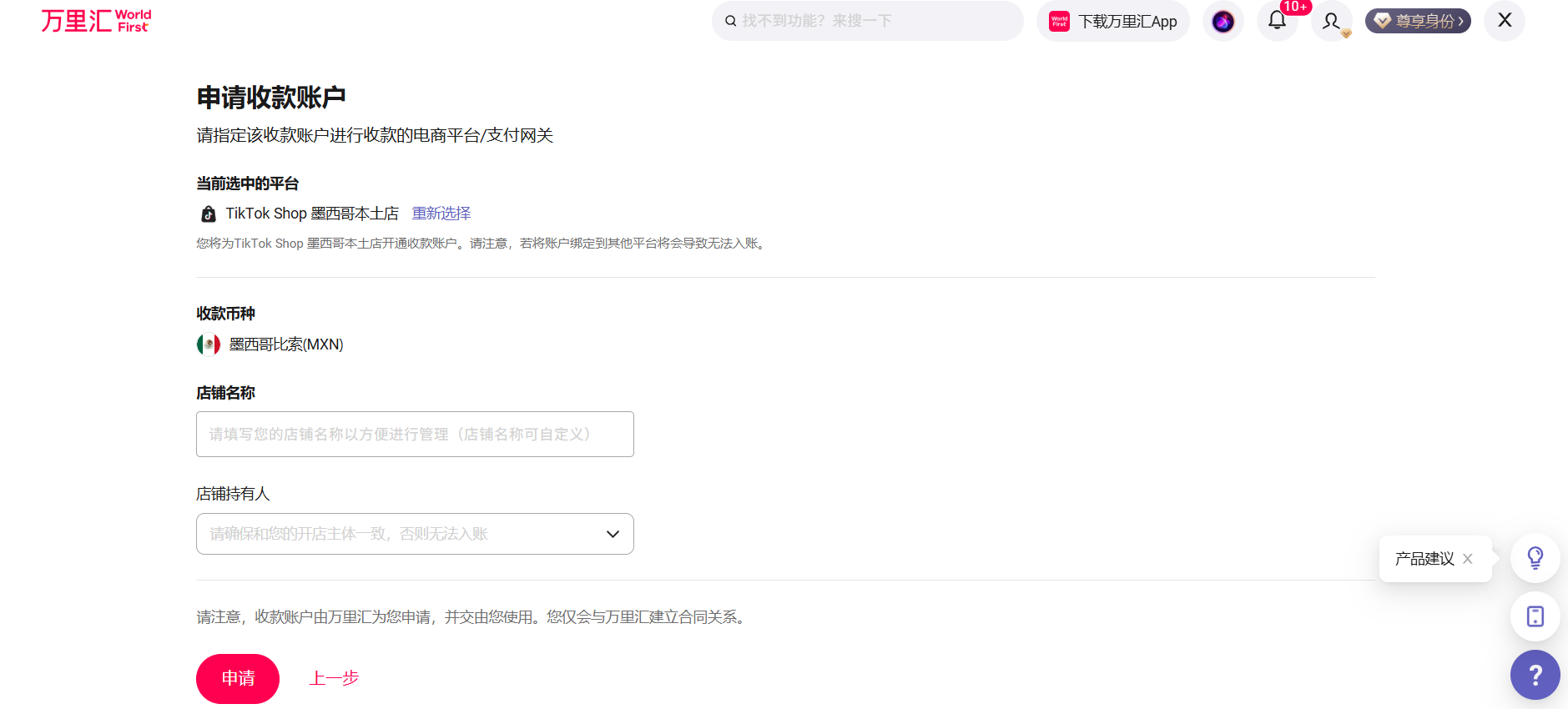
Task: Click the 'TikTok Shop 墨西哥本土店' platform name
Action: [312, 214]
